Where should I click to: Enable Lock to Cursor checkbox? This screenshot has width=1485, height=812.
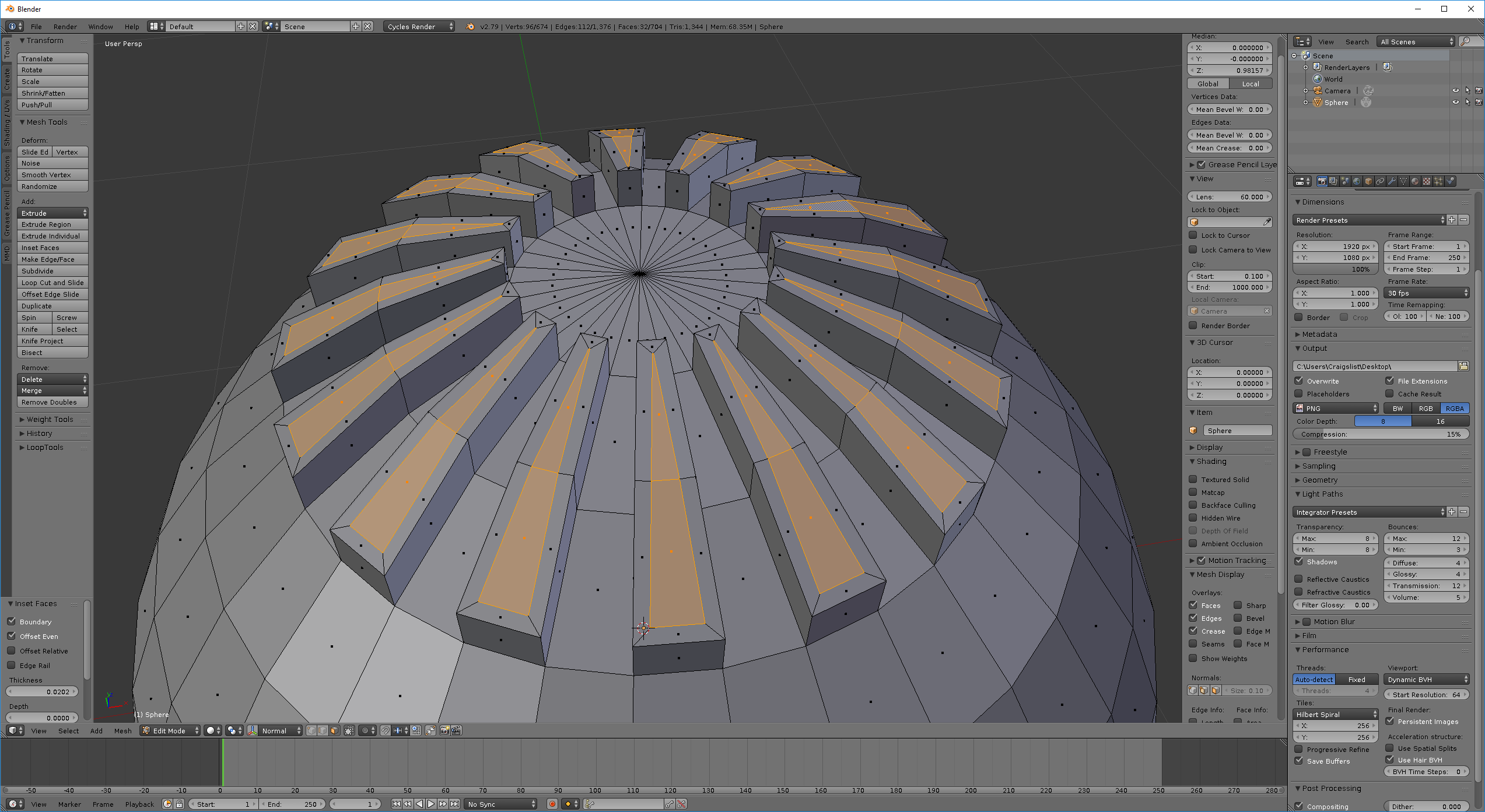tap(1193, 235)
